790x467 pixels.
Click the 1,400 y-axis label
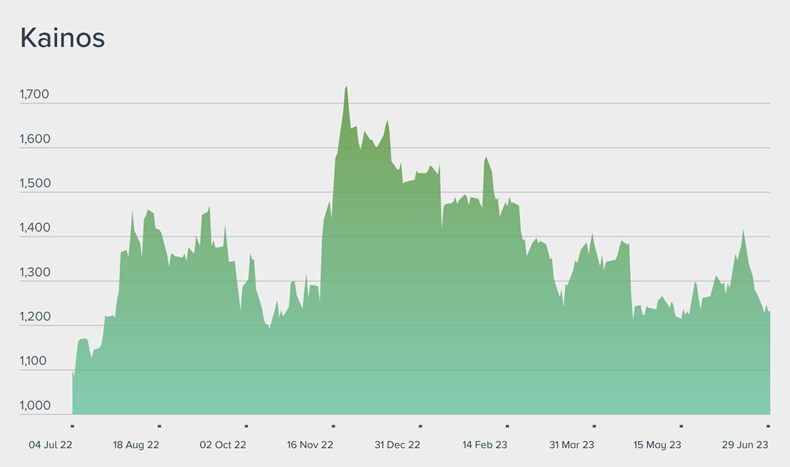tap(34, 229)
